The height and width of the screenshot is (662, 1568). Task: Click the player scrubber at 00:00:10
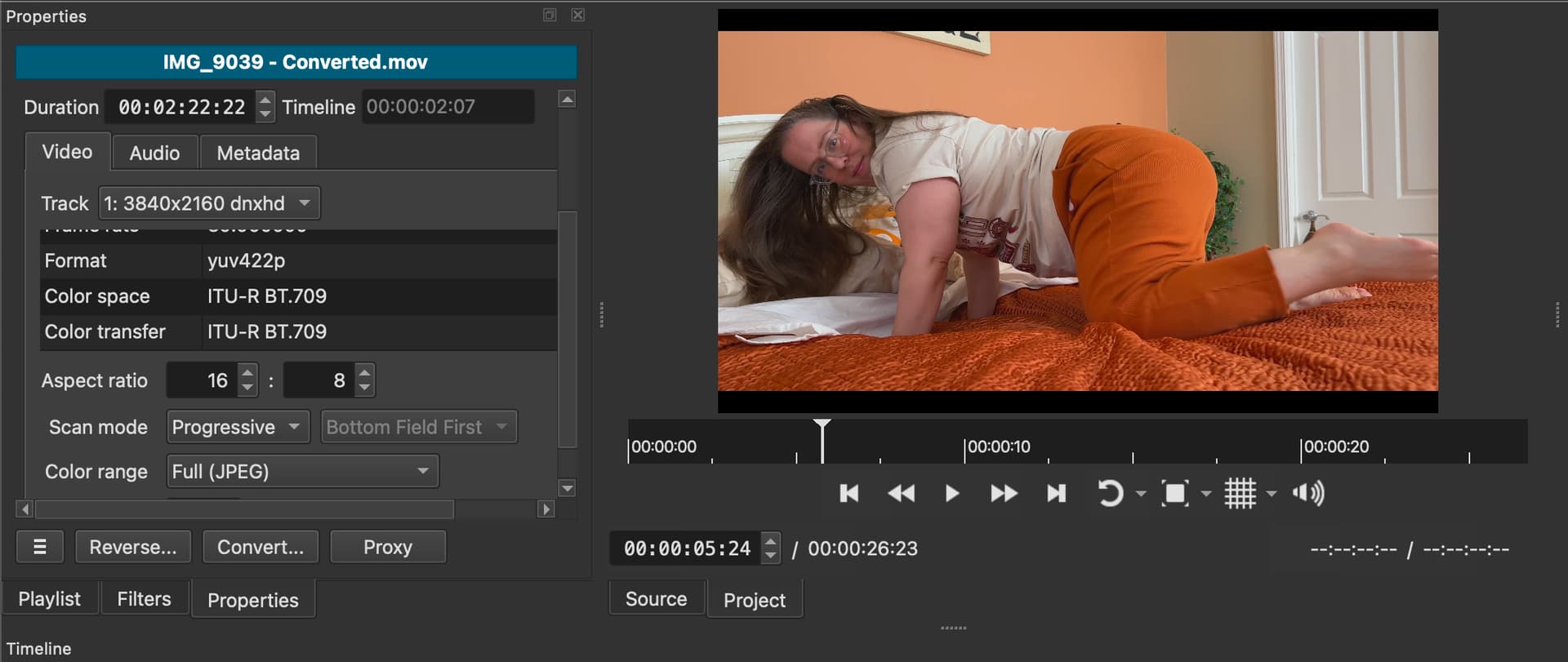click(x=964, y=447)
